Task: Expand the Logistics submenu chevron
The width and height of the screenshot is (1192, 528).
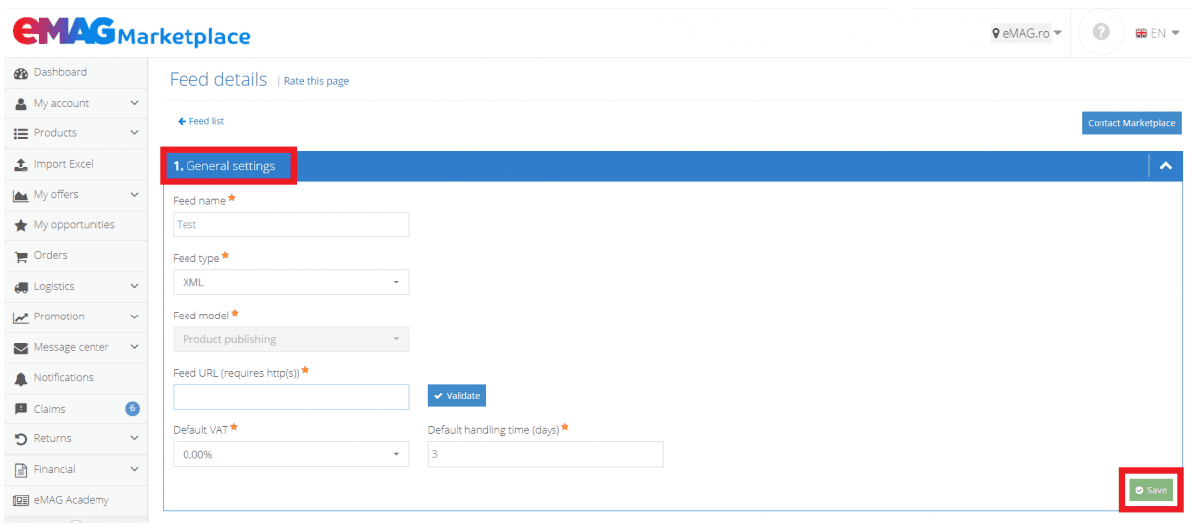Action: tap(135, 286)
